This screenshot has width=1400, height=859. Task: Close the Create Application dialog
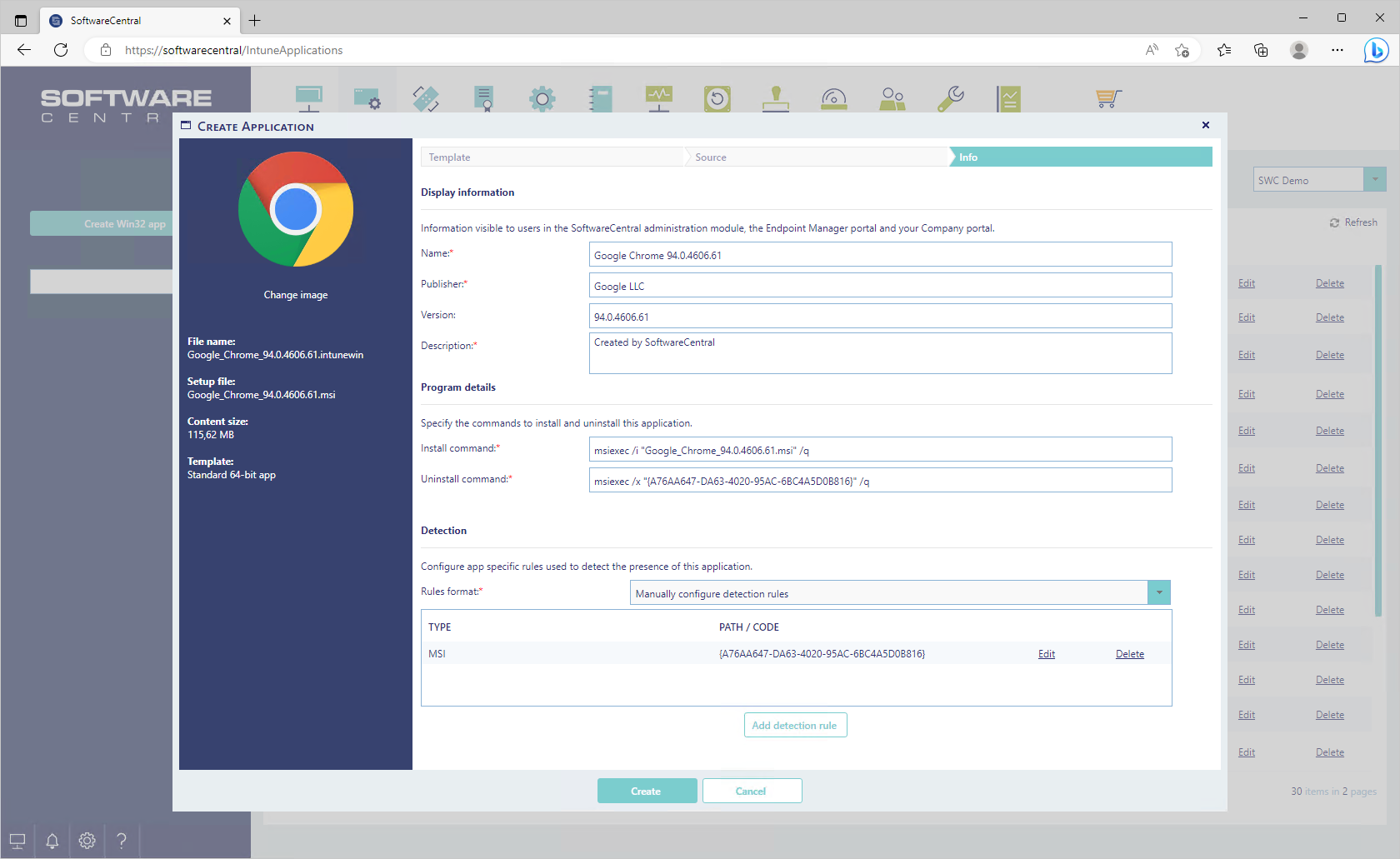(x=1205, y=125)
